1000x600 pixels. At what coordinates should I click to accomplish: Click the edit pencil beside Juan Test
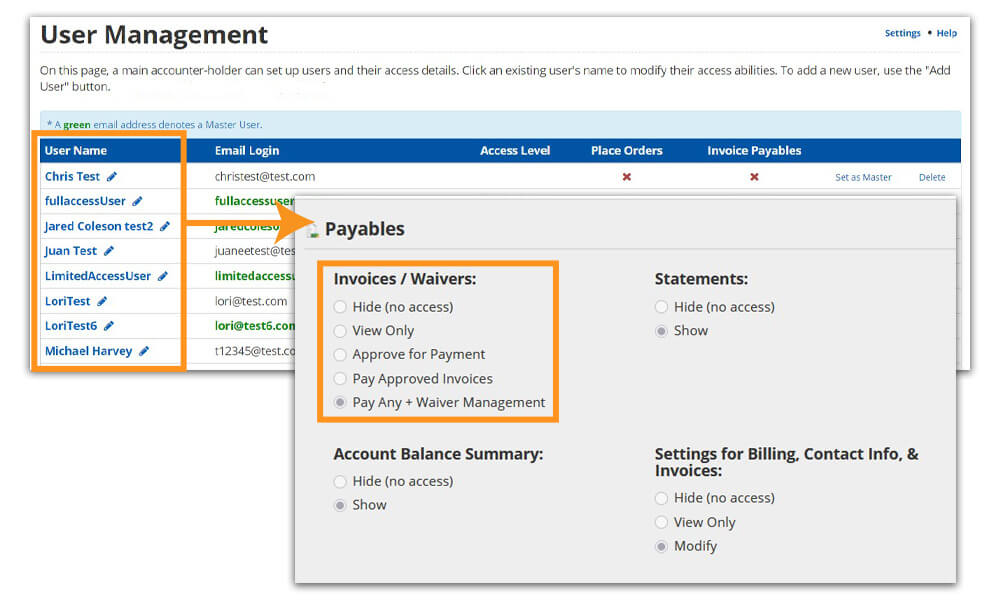point(108,251)
